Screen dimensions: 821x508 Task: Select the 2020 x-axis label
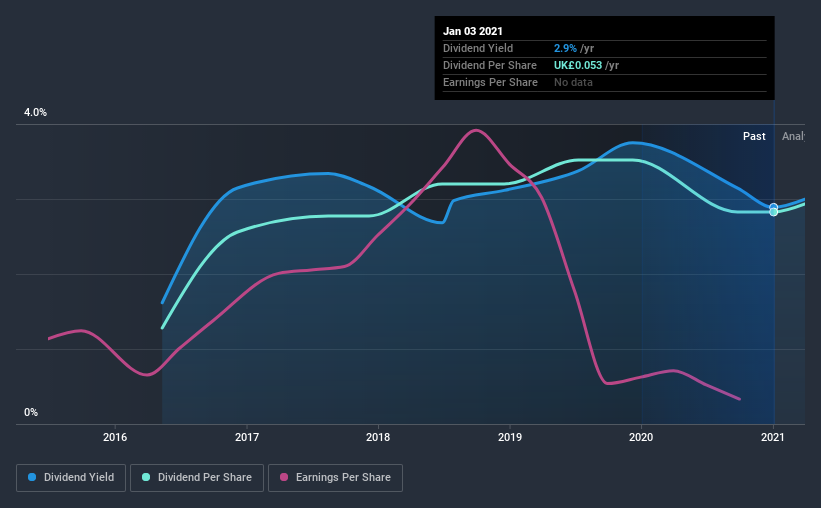click(x=641, y=437)
